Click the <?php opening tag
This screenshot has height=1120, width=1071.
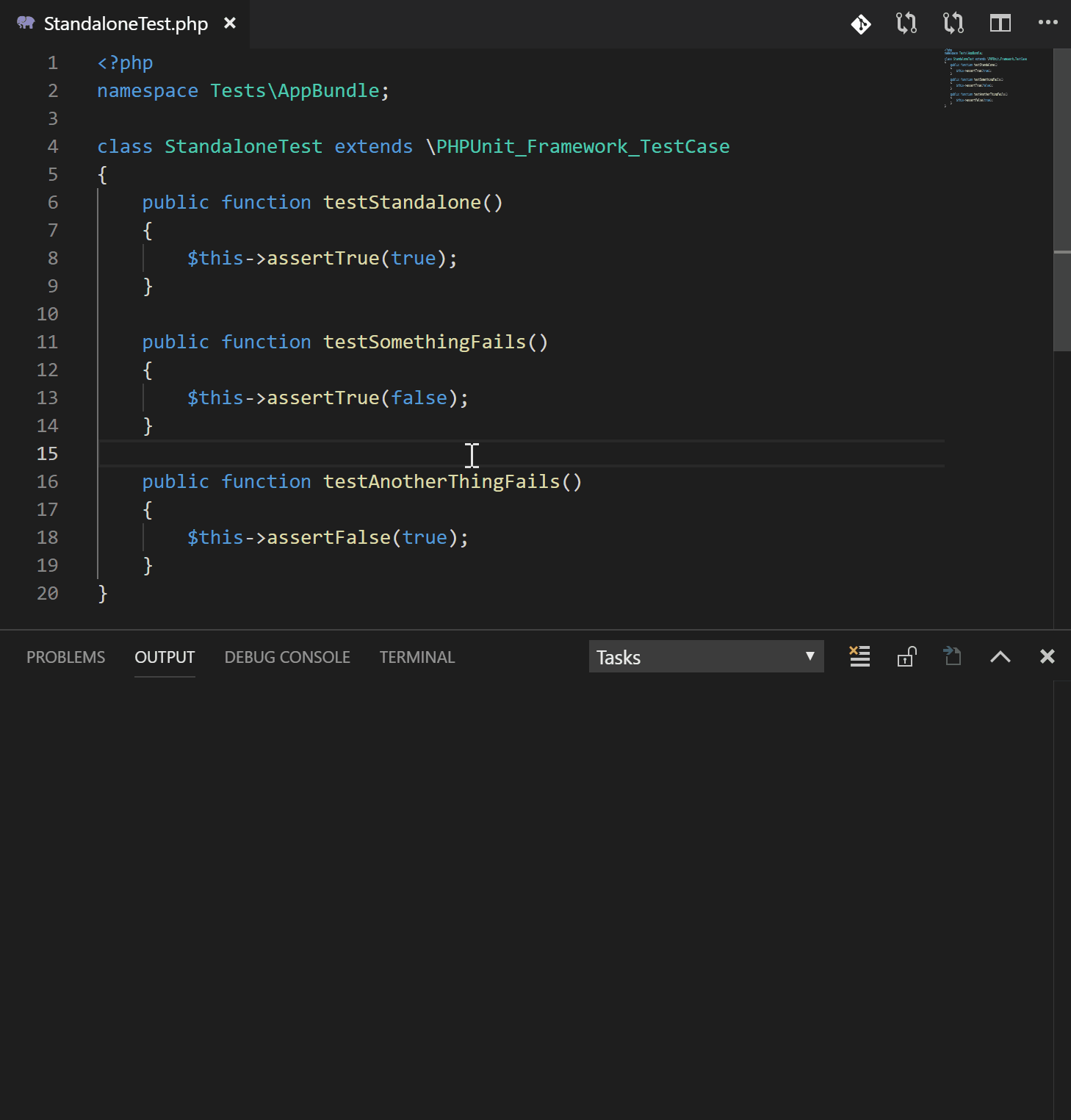125,63
